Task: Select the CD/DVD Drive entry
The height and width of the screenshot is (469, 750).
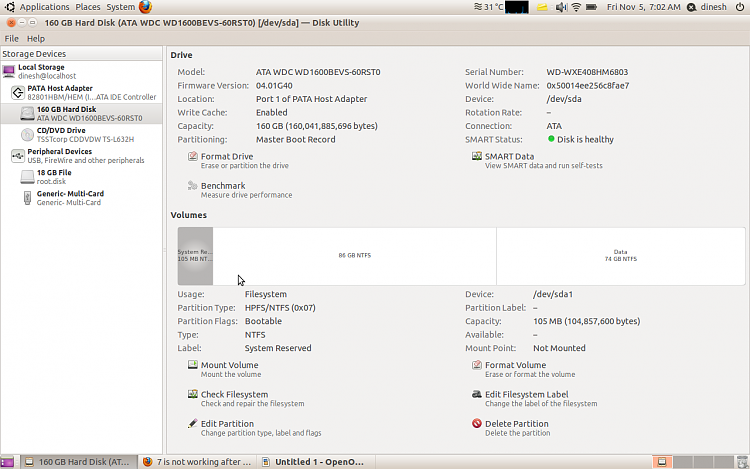Action: pyautogui.click(x=81, y=135)
